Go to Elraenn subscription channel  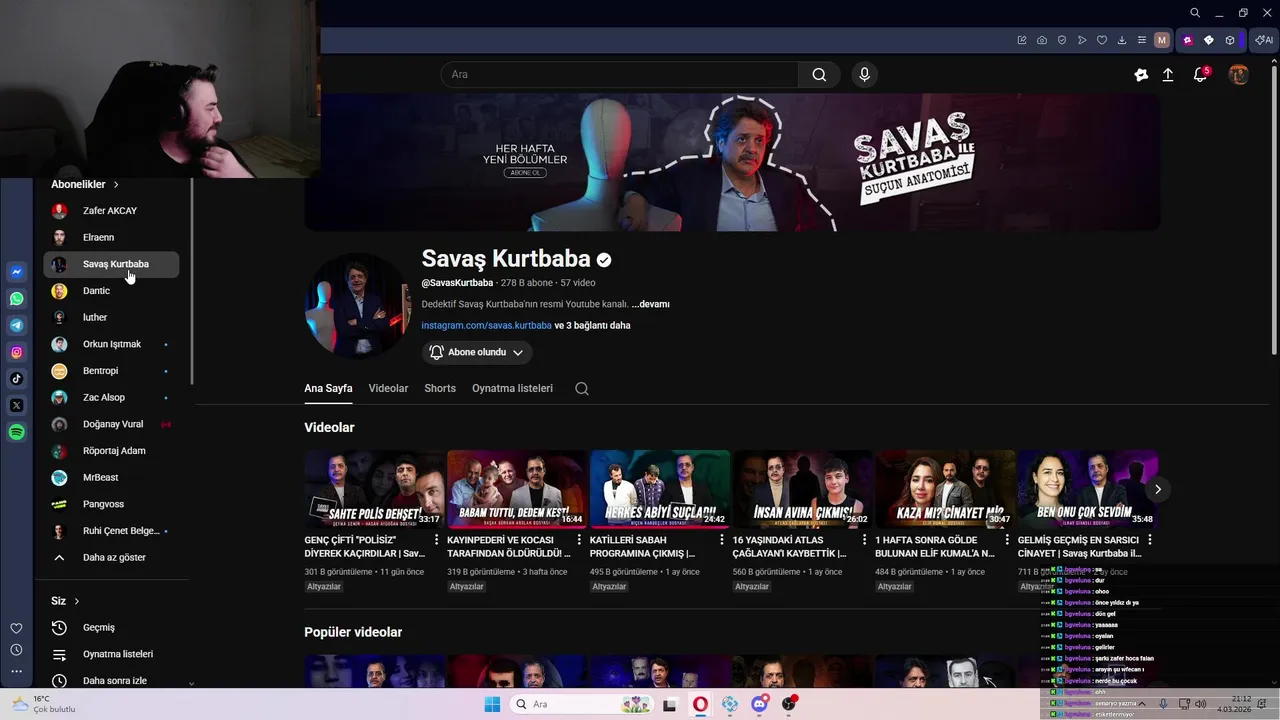click(x=110, y=237)
